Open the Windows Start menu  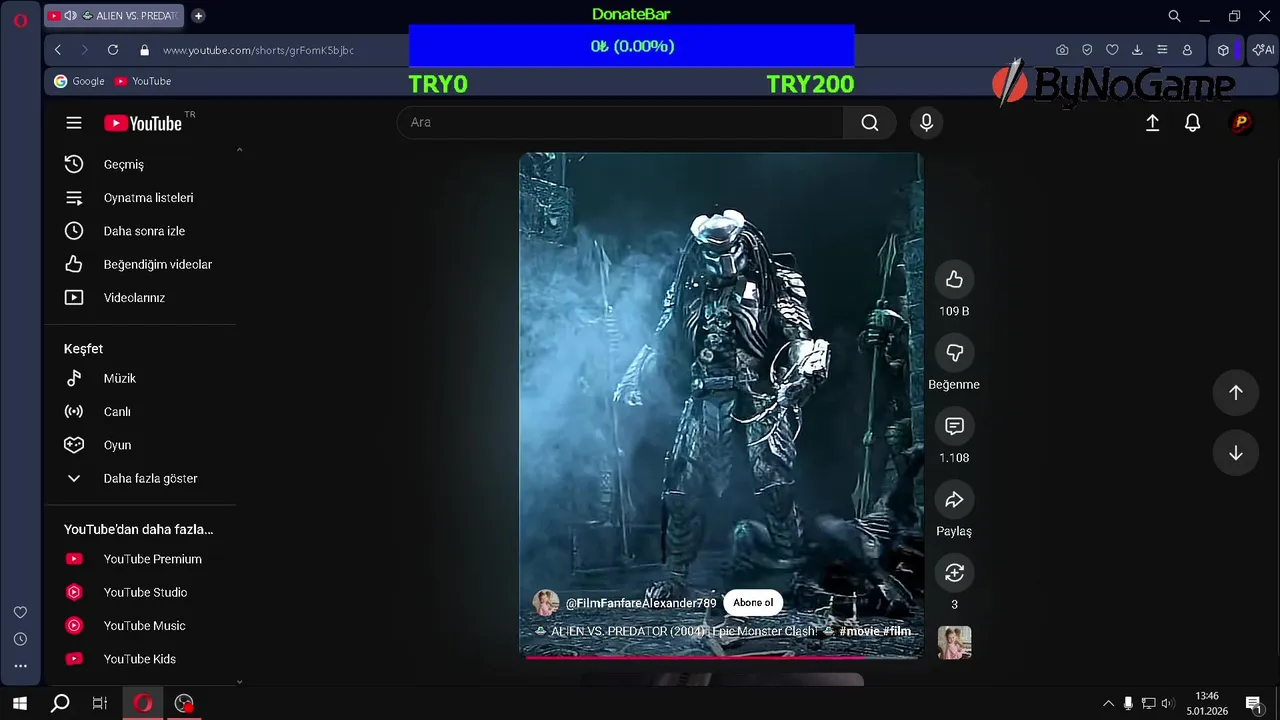coord(20,703)
